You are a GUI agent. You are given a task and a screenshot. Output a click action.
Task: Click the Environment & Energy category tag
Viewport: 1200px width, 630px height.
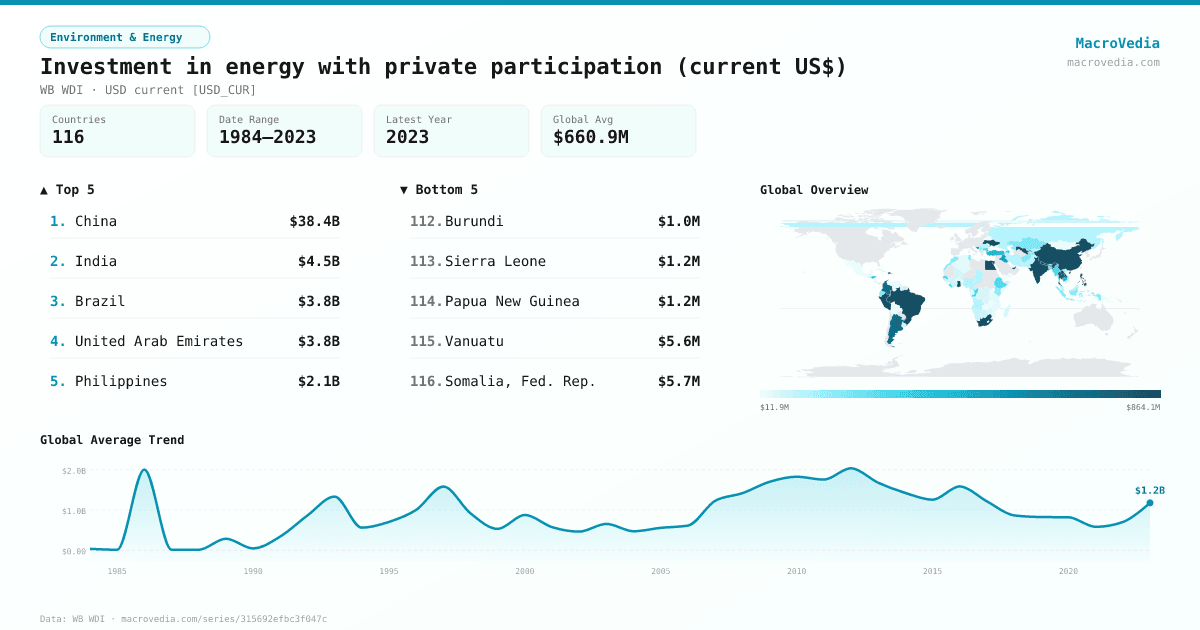[125, 37]
